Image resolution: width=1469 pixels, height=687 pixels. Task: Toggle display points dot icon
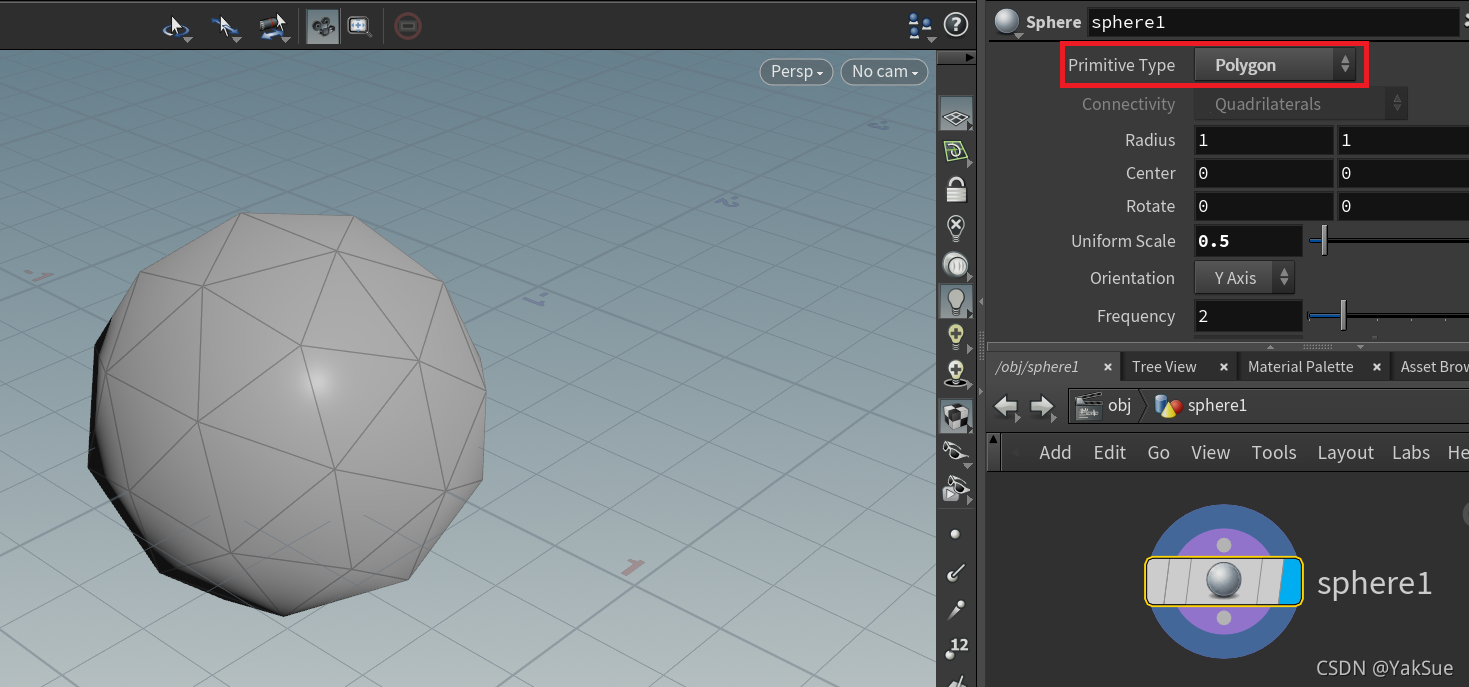(955, 535)
